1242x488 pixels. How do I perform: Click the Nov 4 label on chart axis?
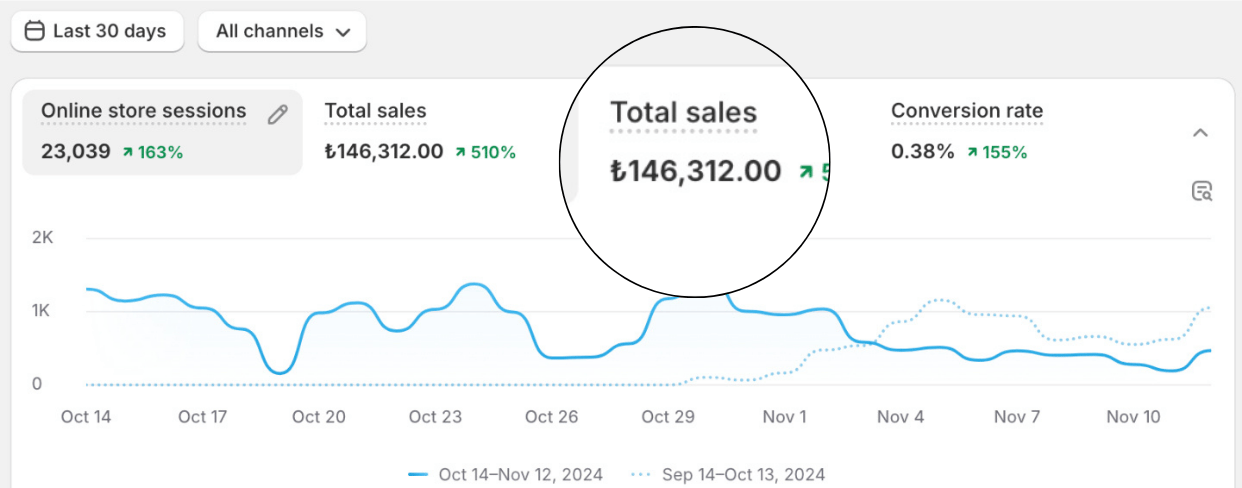[x=901, y=417]
